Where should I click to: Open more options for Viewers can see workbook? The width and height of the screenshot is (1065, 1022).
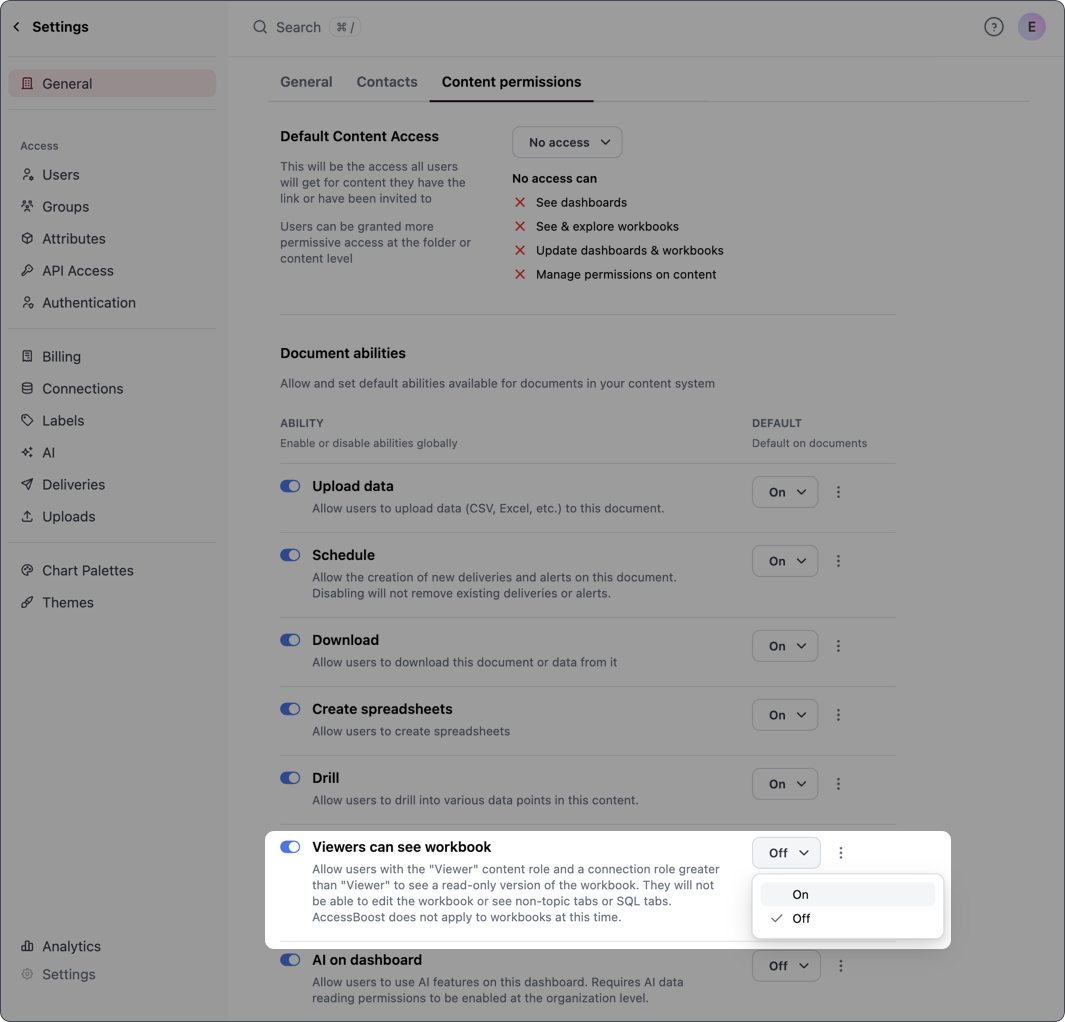click(x=840, y=853)
